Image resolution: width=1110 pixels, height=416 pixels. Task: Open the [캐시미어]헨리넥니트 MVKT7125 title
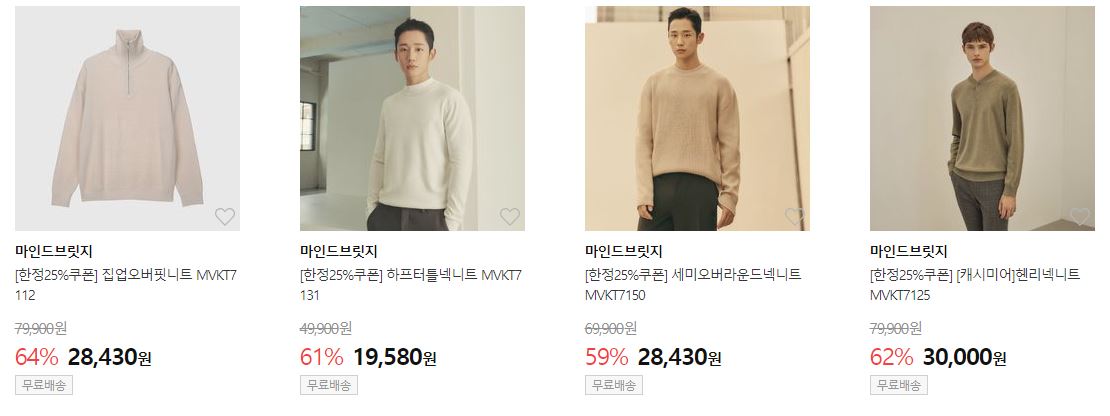point(975,284)
